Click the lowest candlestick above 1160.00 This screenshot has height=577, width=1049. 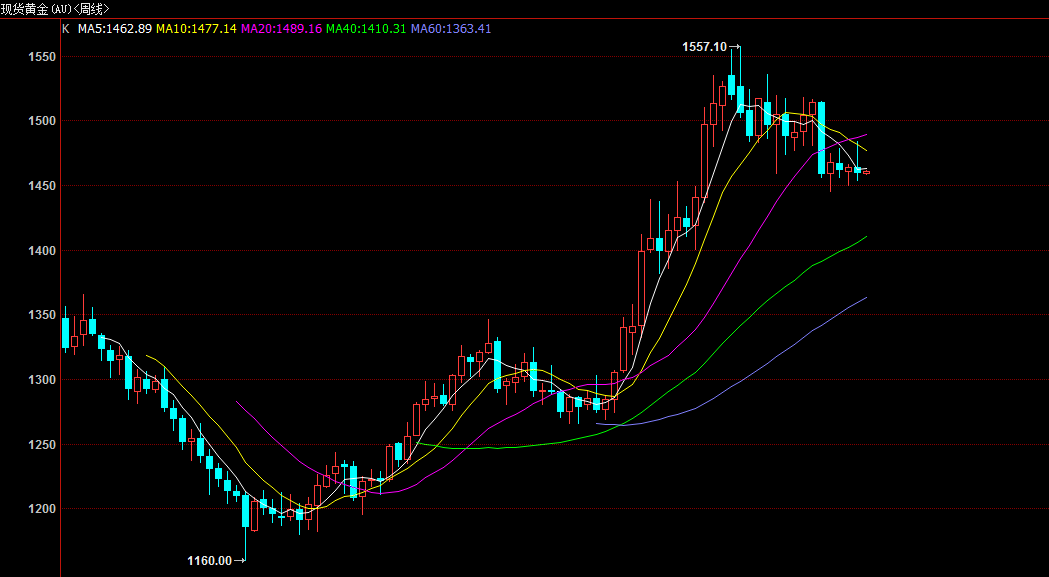click(245, 511)
